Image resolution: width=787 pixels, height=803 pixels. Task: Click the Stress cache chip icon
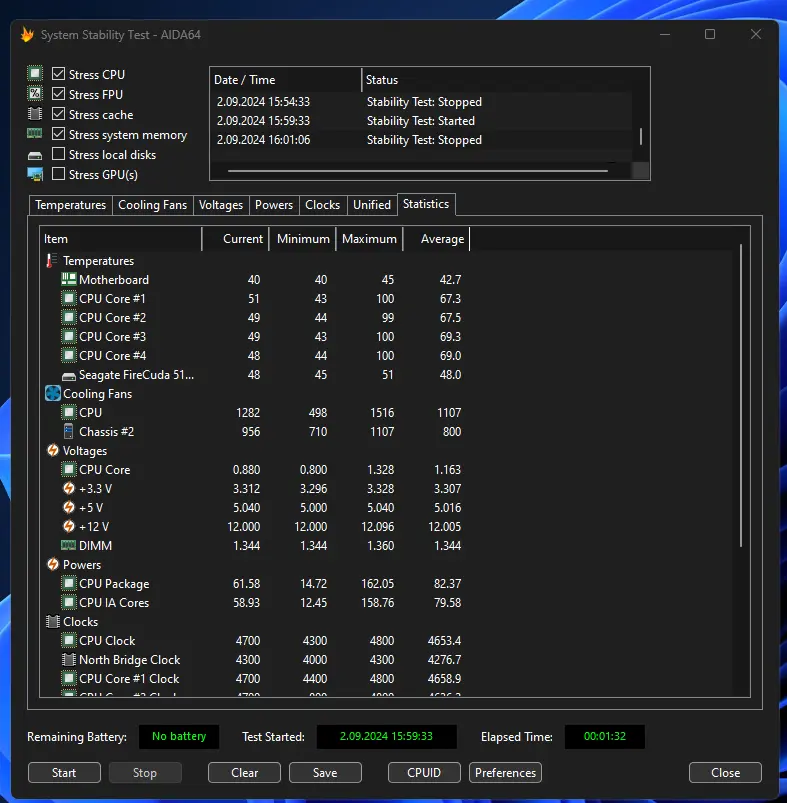(x=35, y=114)
